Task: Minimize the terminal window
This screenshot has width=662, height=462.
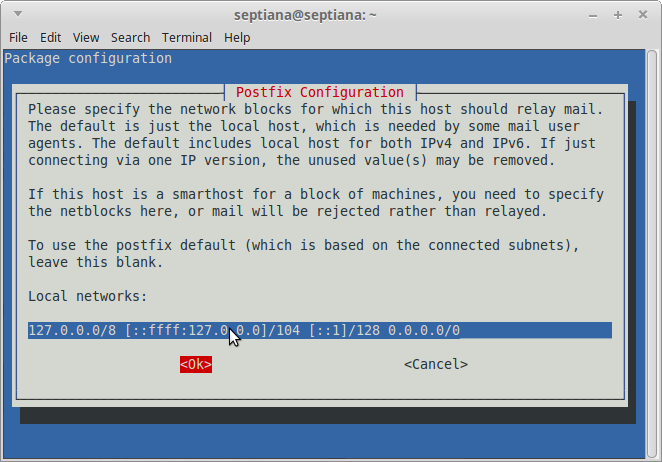Action: point(593,16)
